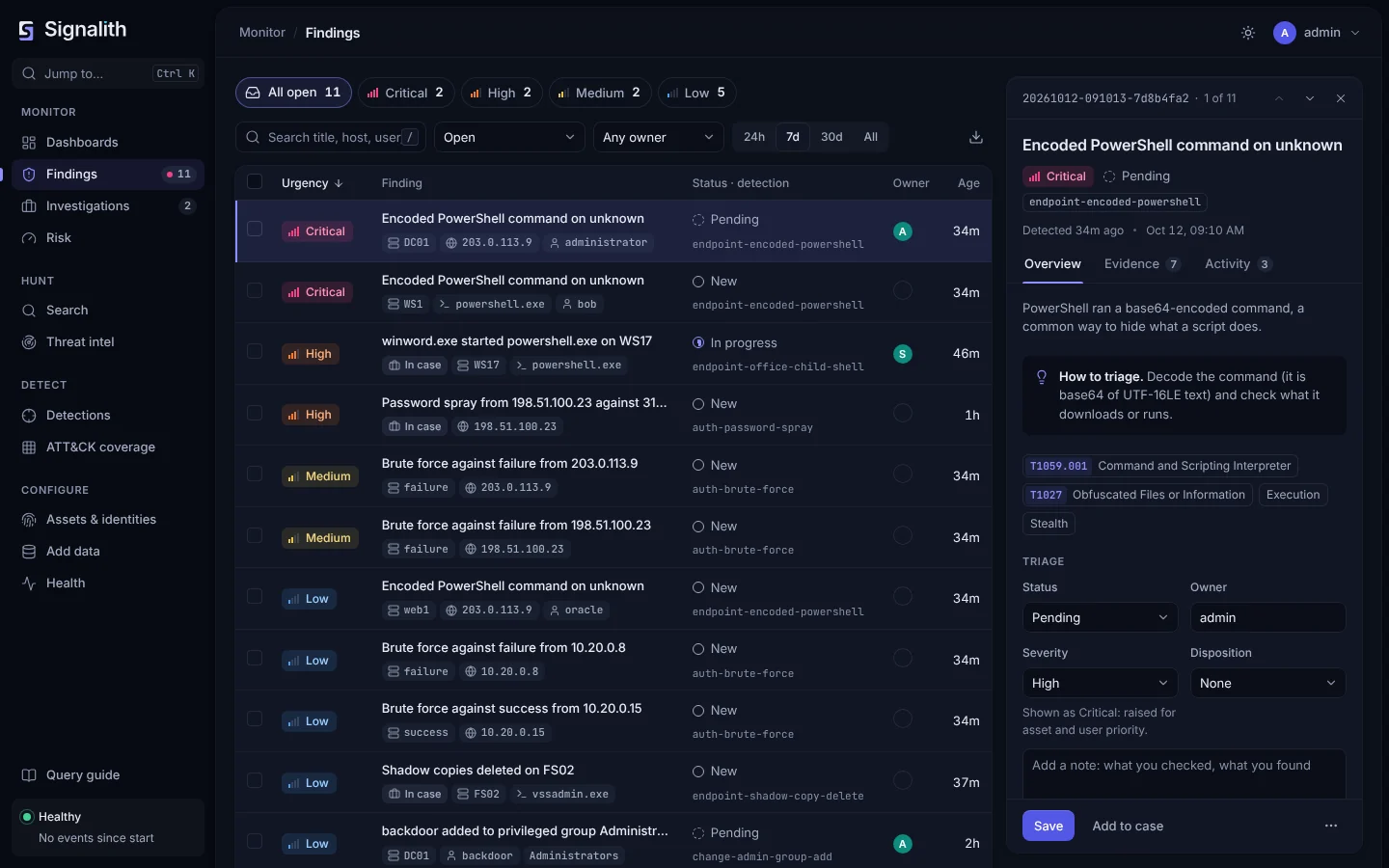Toggle the select-all checkbox in table header
Screen dimensions: 1389x868
coord(255,181)
